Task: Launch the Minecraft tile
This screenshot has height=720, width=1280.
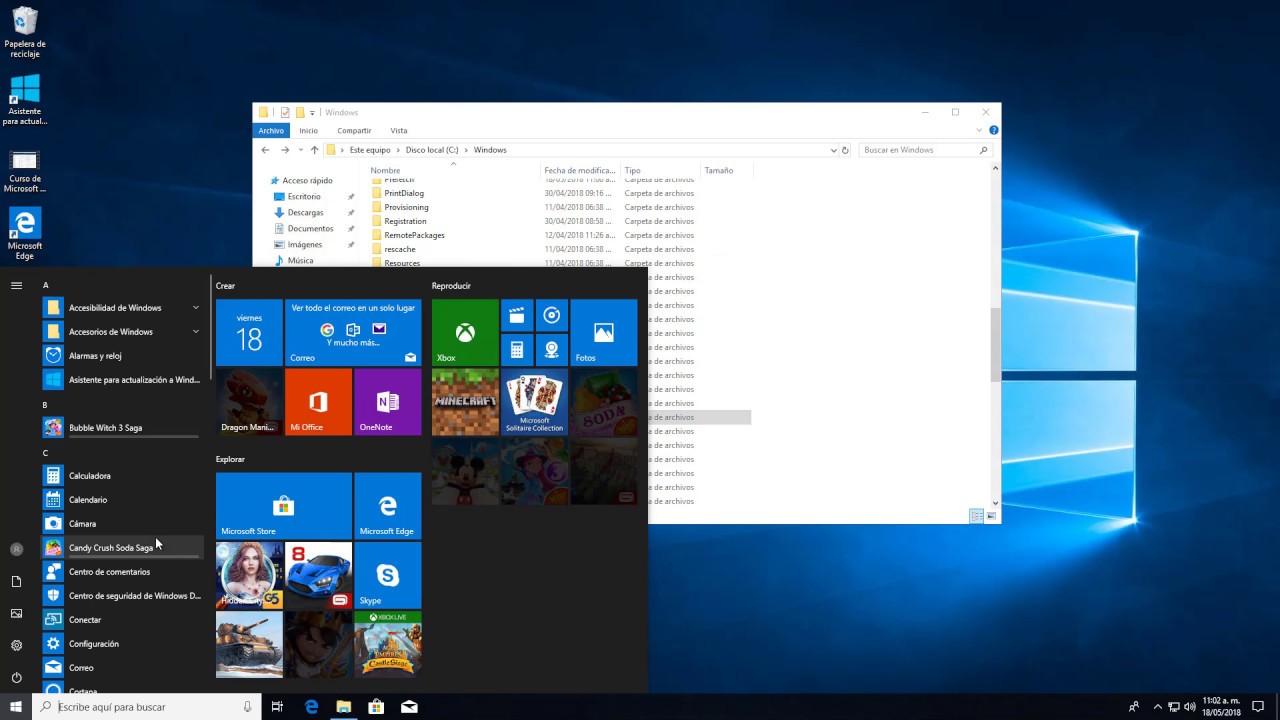Action: pos(465,402)
